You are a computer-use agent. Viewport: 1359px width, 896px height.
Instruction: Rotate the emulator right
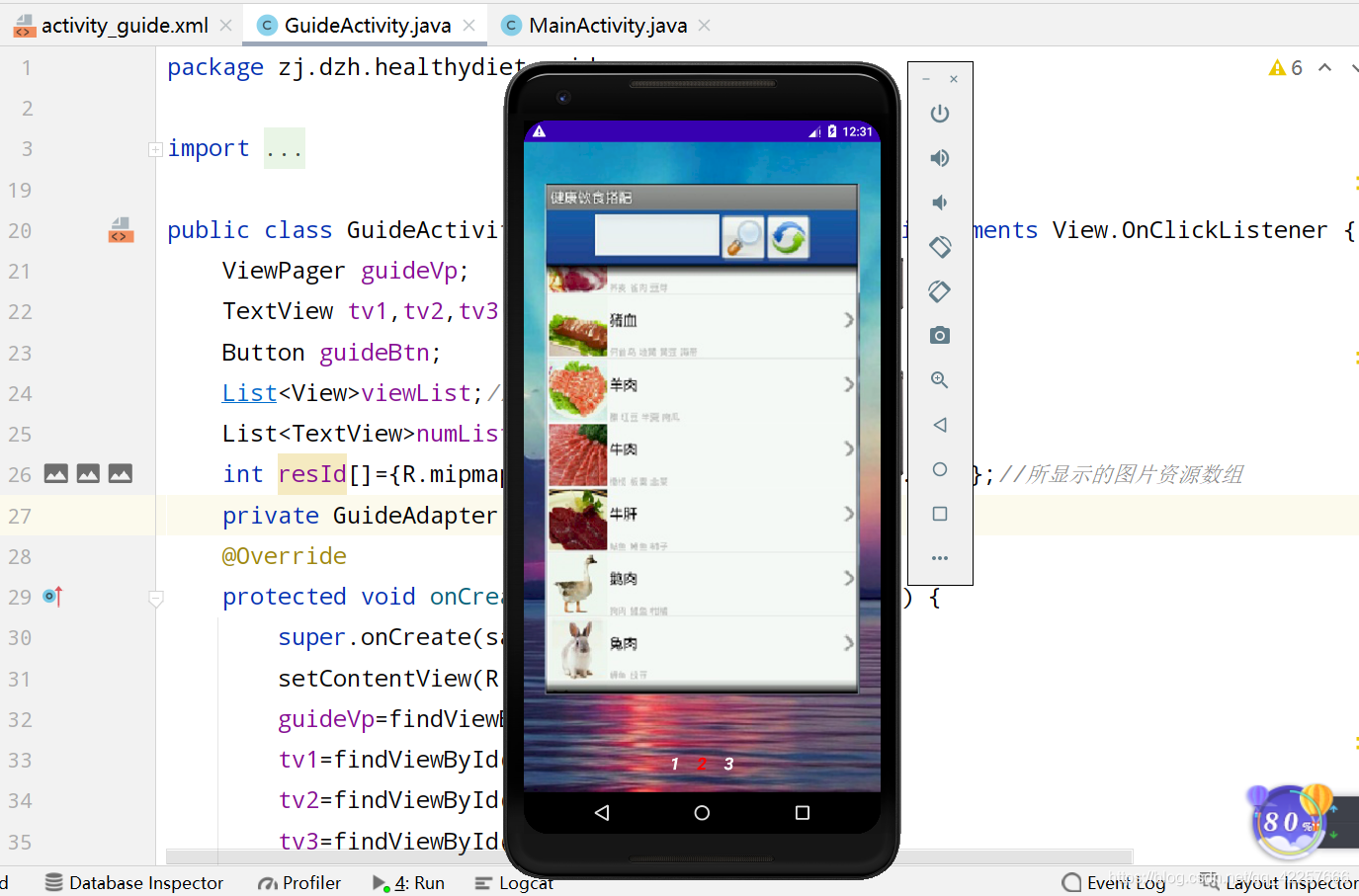[x=940, y=291]
